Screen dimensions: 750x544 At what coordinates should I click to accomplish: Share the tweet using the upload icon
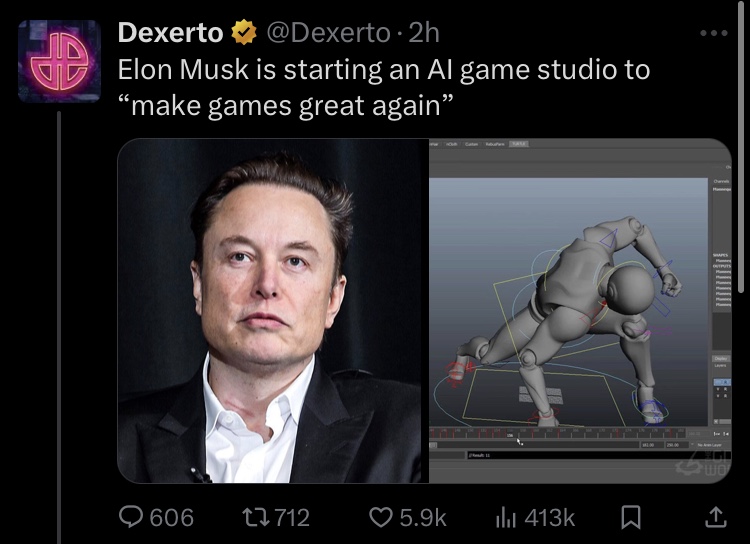pos(716,517)
